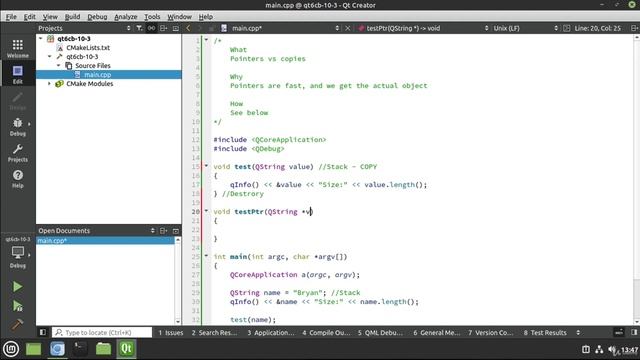Screen dimensions: 640x360
Task: Click the locator search field
Action: (x=102, y=332)
